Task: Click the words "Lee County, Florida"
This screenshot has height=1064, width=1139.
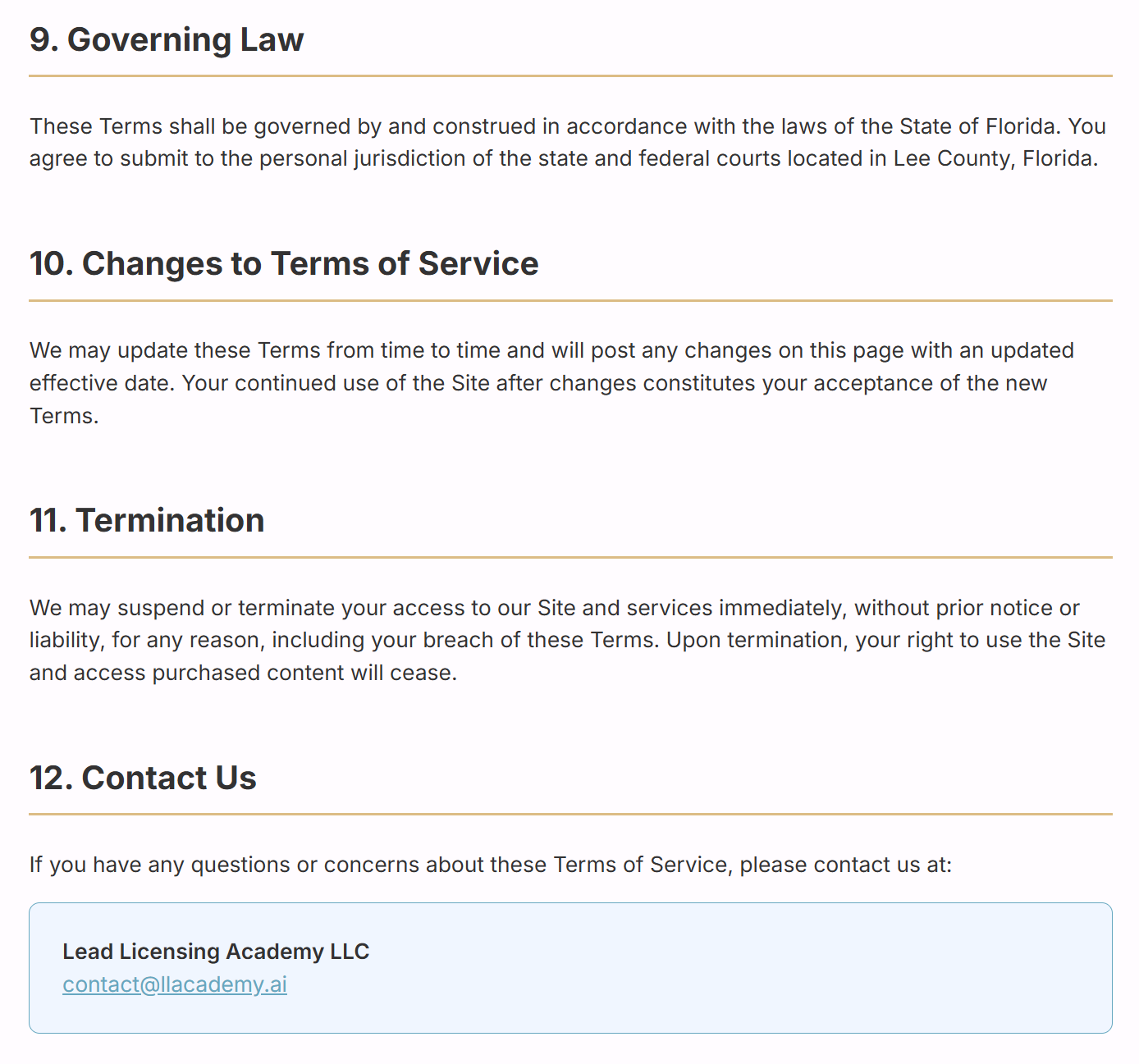Action: [994, 158]
